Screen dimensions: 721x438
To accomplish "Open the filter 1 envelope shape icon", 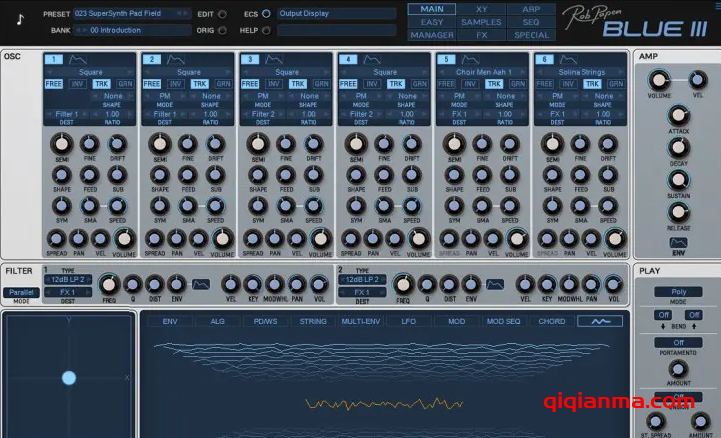I will [x=201, y=284].
